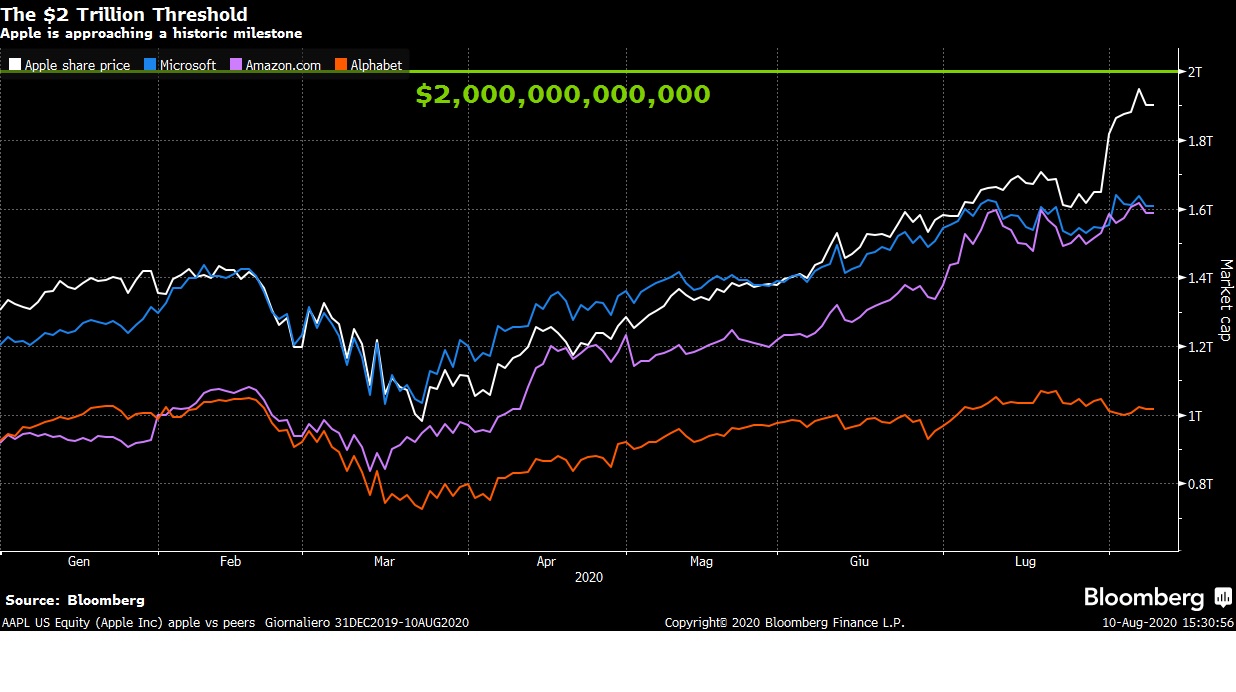Click the 1.2T y-axis label
The height and width of the screenshot is (692, 1236).
point(1199,347)
